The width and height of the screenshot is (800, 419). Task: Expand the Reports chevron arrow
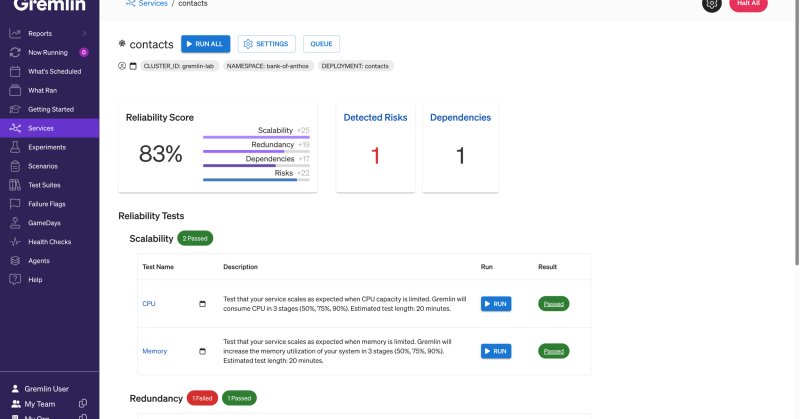pos(84,34)
